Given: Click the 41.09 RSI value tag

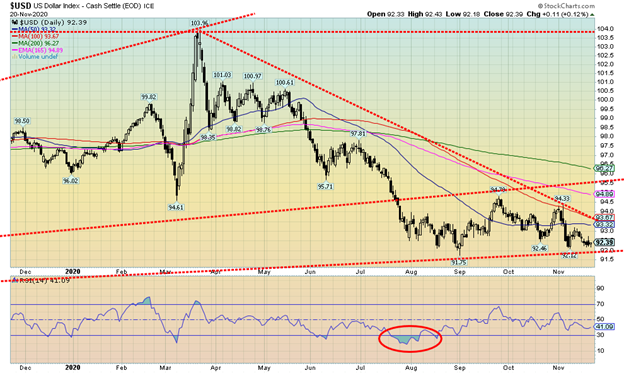Looking at the screenshot, I should pos(604,326).
